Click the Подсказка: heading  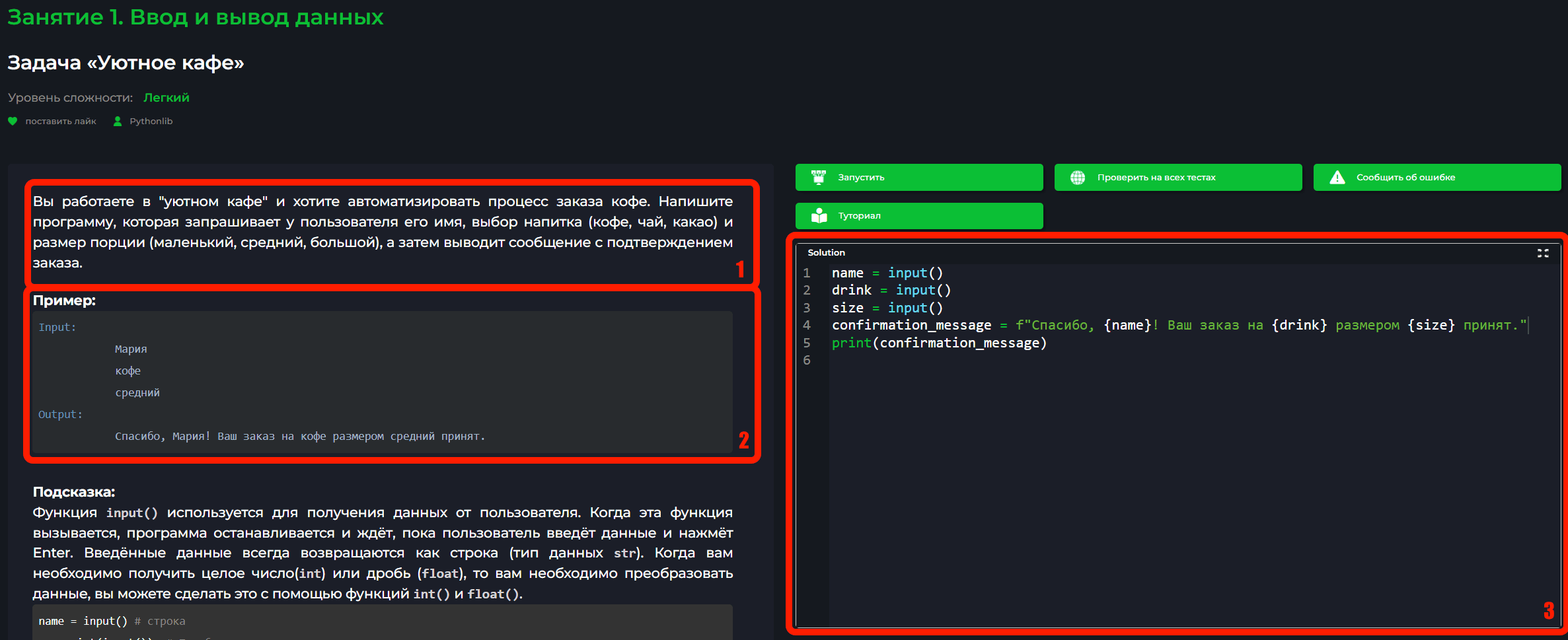pos(74,492)
